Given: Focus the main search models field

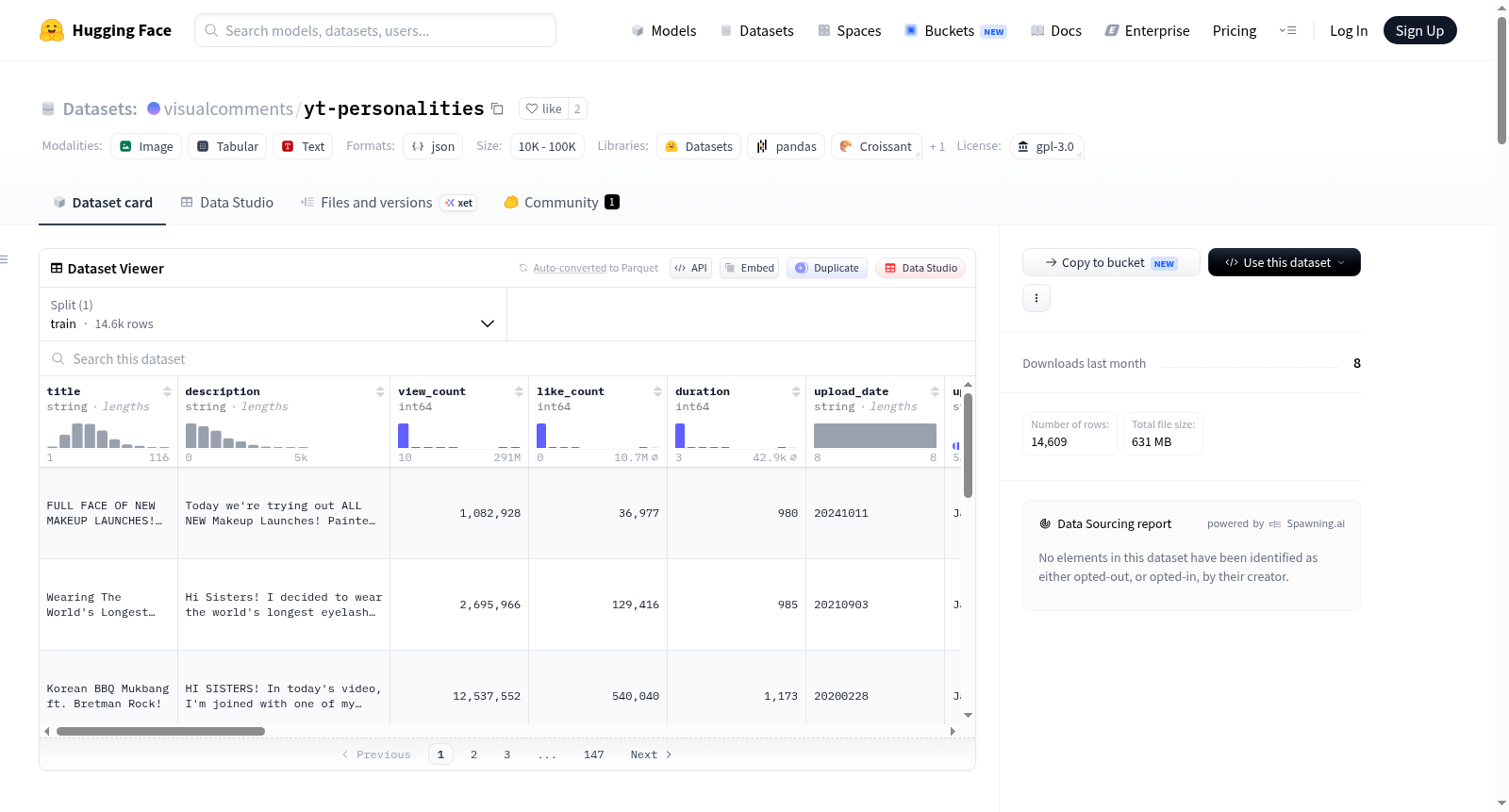Looking at the screenshot, I should coord(375,30).
